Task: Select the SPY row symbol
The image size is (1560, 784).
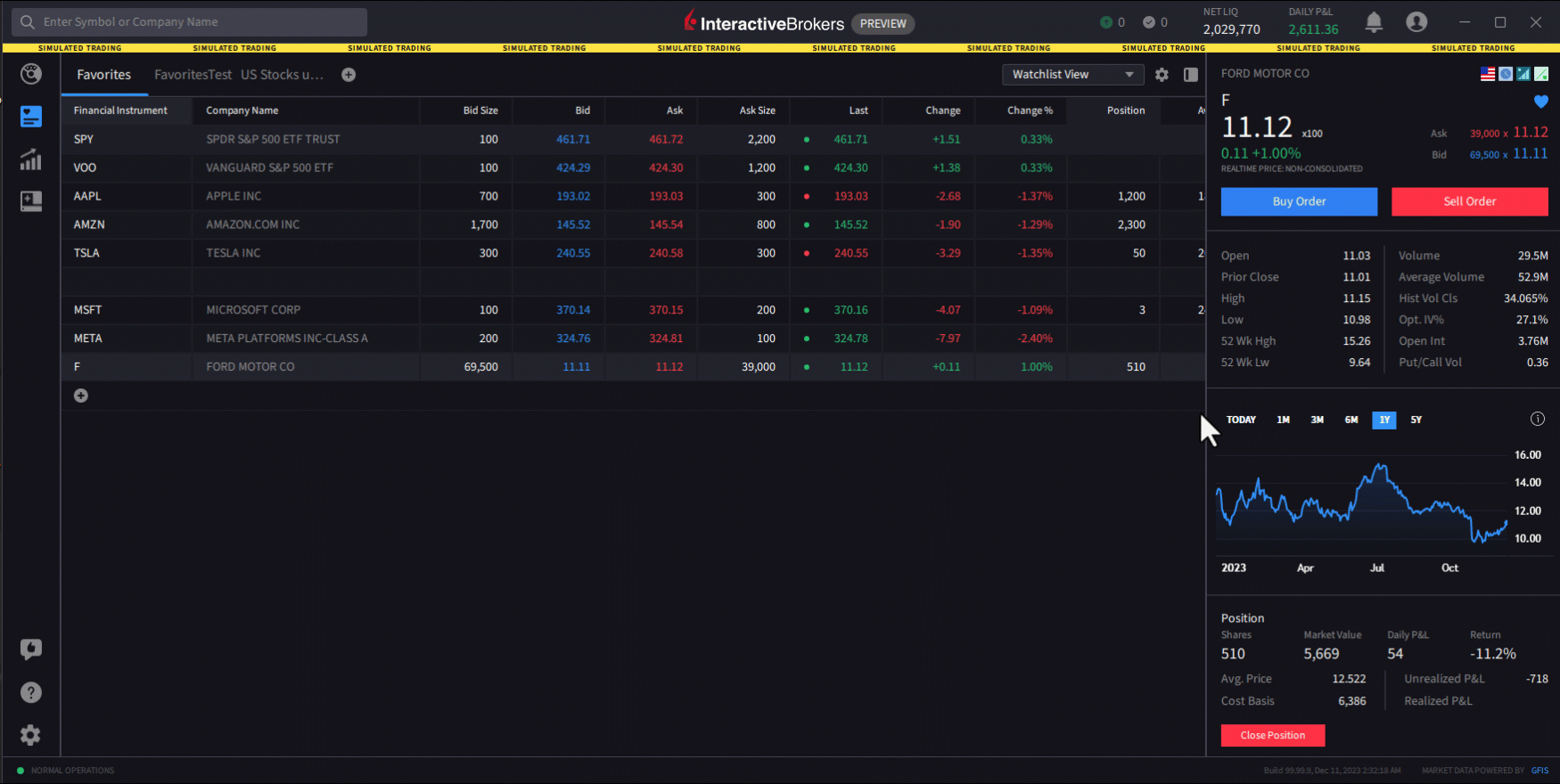Action: (84, 139)
